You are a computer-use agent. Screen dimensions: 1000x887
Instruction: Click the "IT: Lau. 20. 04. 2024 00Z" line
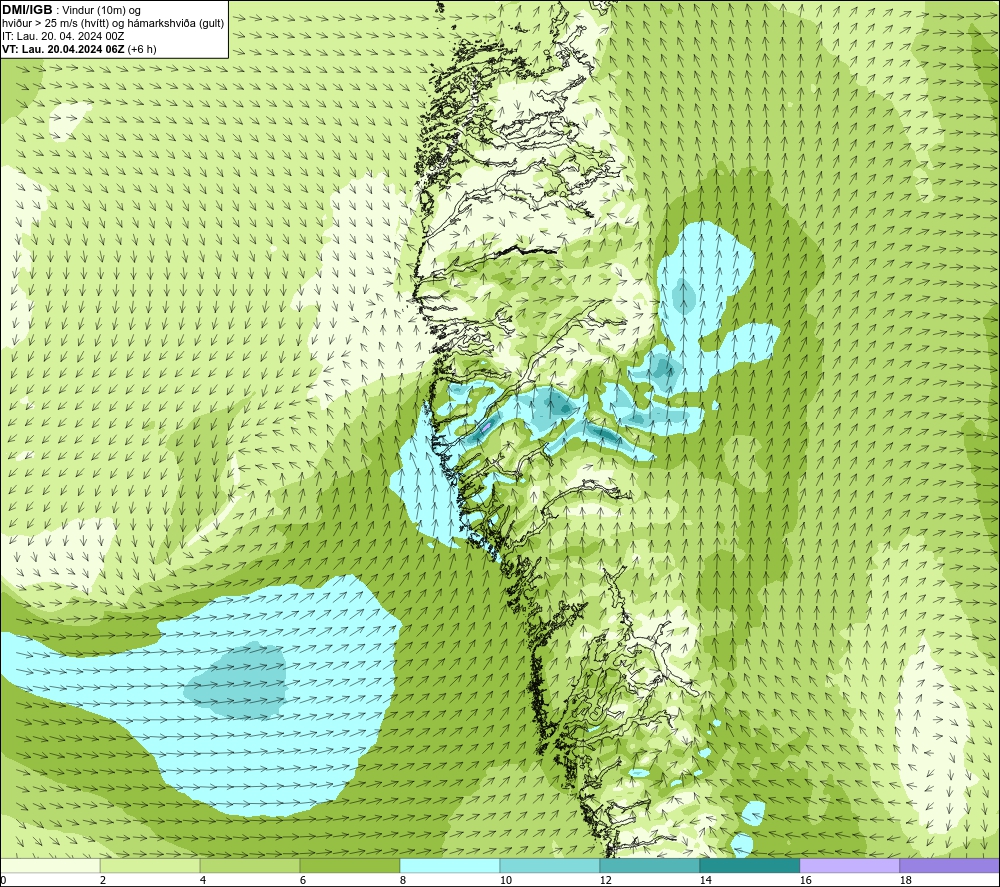pyautogui.click(x=63, y=36)
